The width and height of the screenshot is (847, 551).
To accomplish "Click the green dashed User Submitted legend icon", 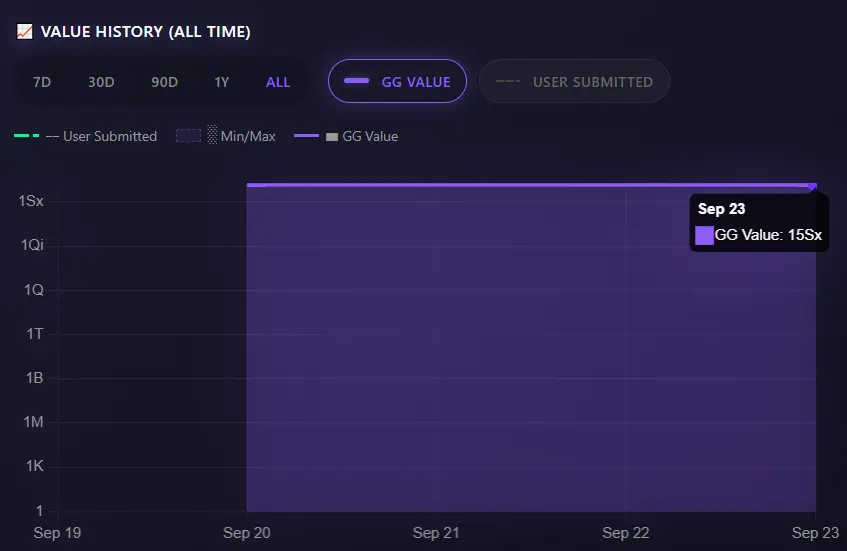I will [26, 136].
